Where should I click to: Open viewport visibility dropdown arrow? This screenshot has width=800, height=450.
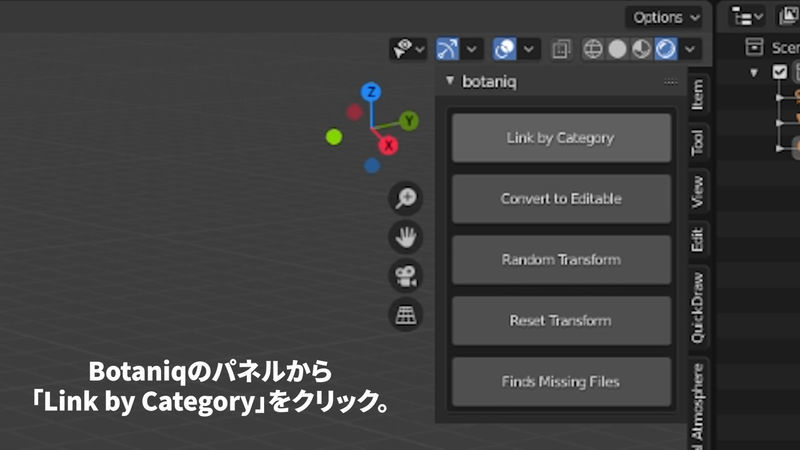[420, 49]
